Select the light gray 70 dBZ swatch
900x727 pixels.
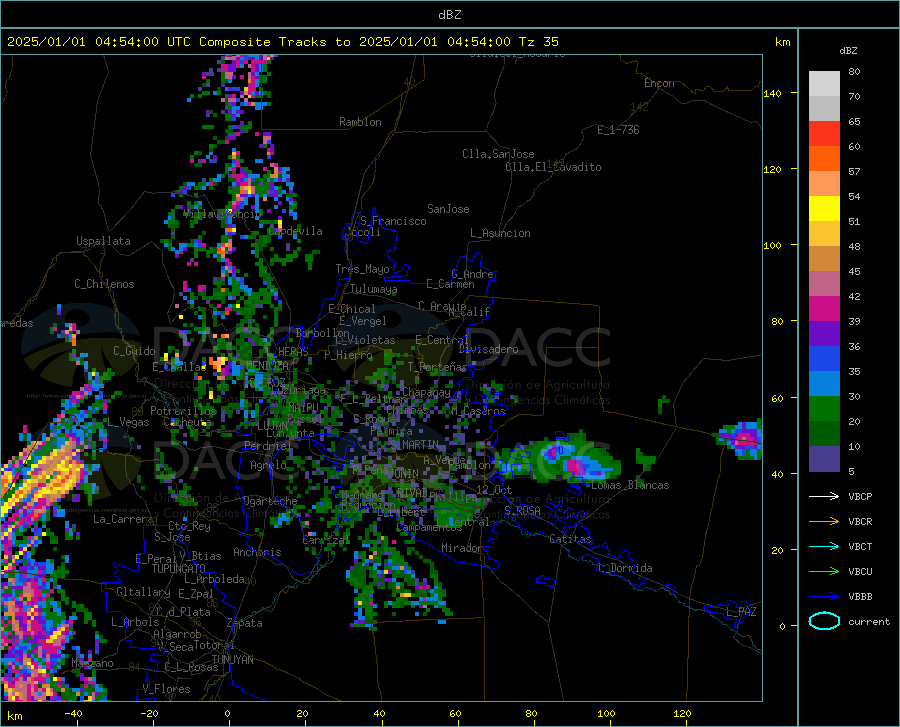[x=824, y=84]
